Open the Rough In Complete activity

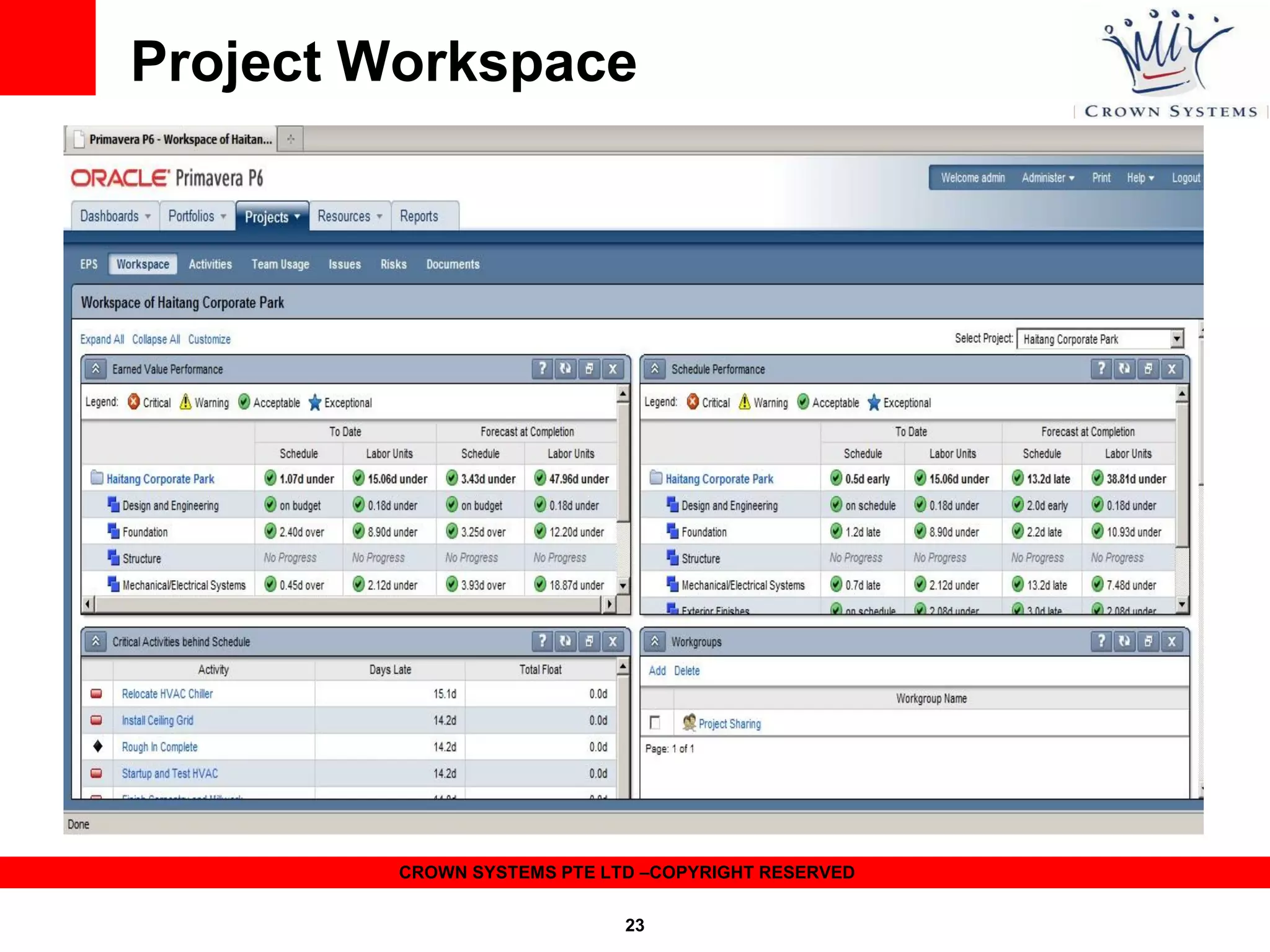159,747
